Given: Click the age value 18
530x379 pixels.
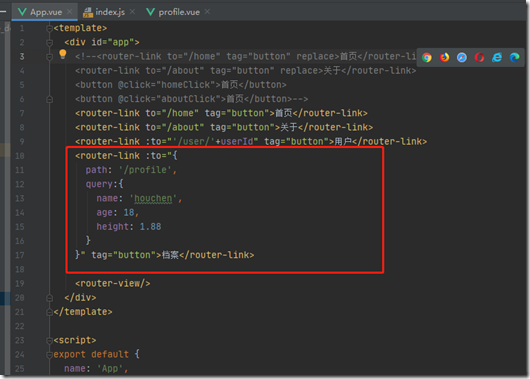Looking at the screenshot, I should [129, 213].
